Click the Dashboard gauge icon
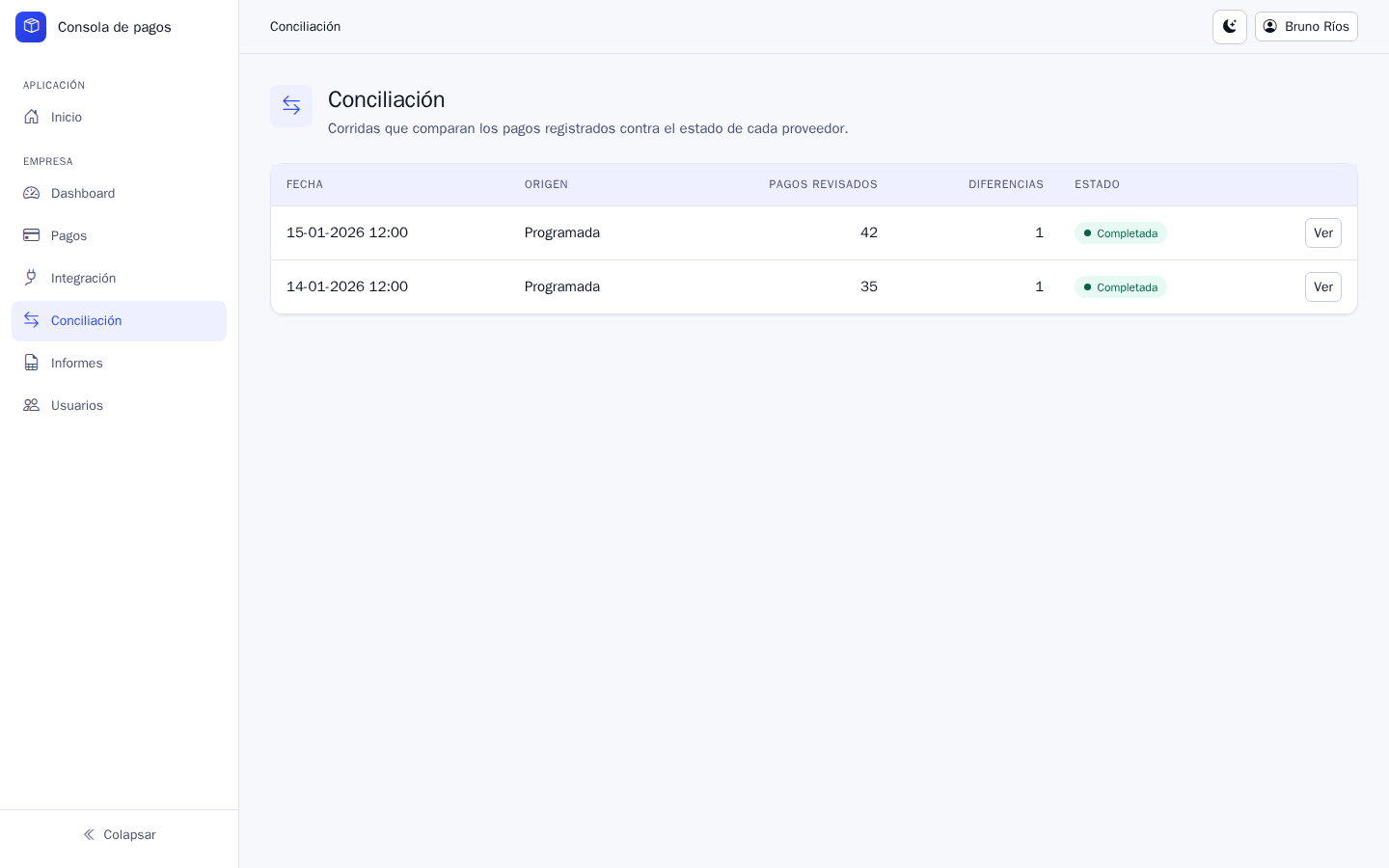This screenshot has width=1389, height=868. point(32,193)
